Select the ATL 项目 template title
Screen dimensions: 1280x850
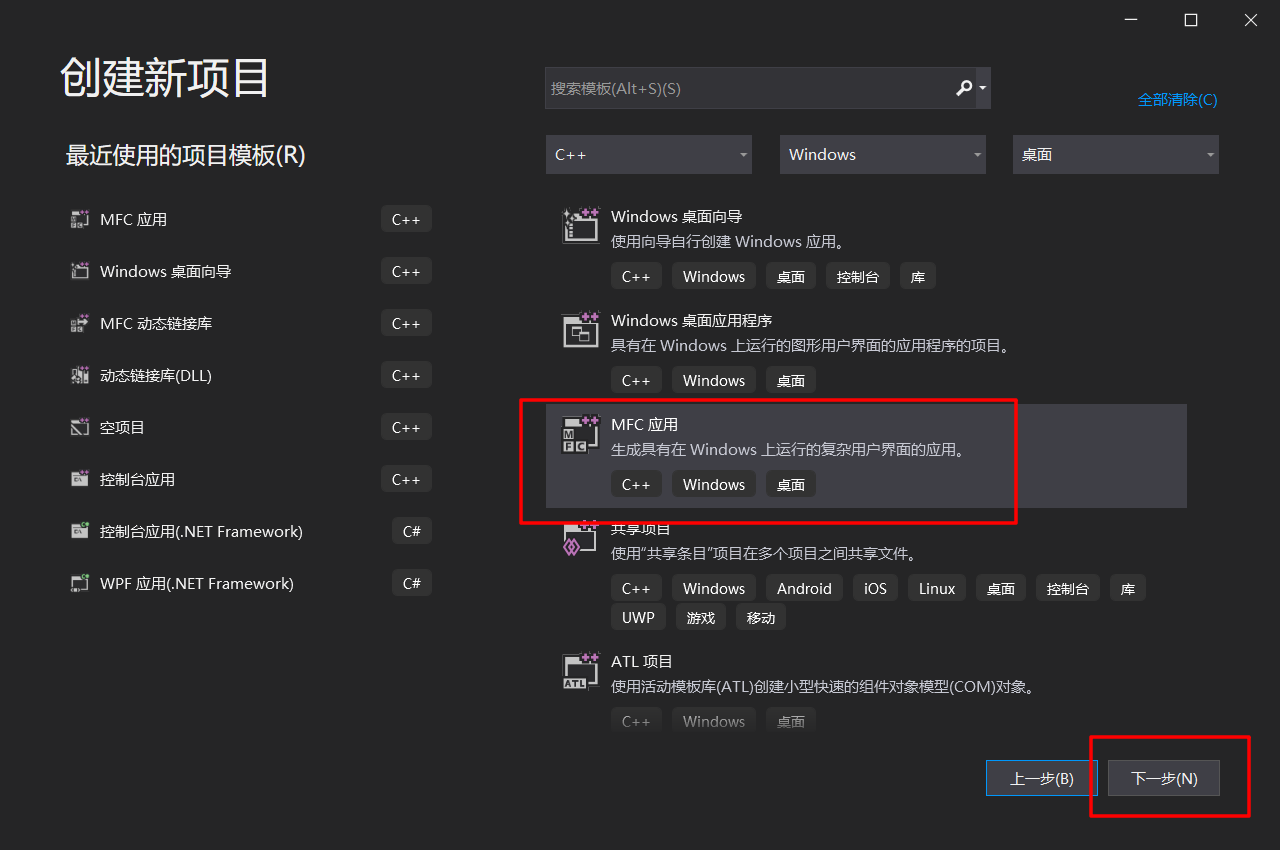click(642, 661)
